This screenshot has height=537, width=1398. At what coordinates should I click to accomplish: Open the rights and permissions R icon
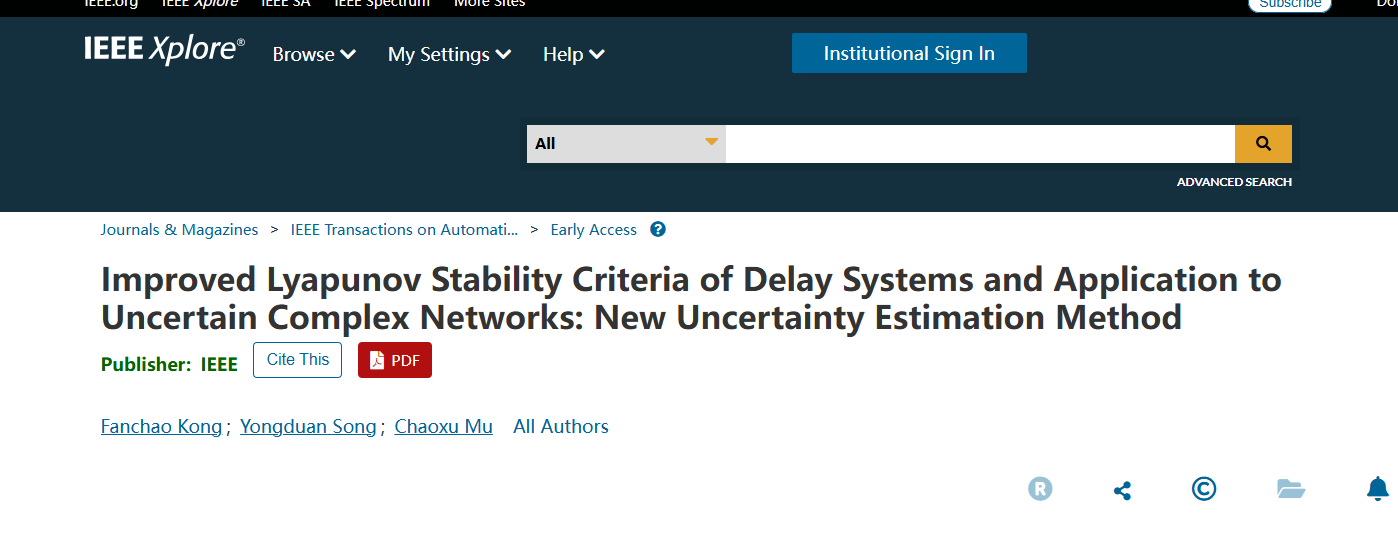(x=1040, y=489)
